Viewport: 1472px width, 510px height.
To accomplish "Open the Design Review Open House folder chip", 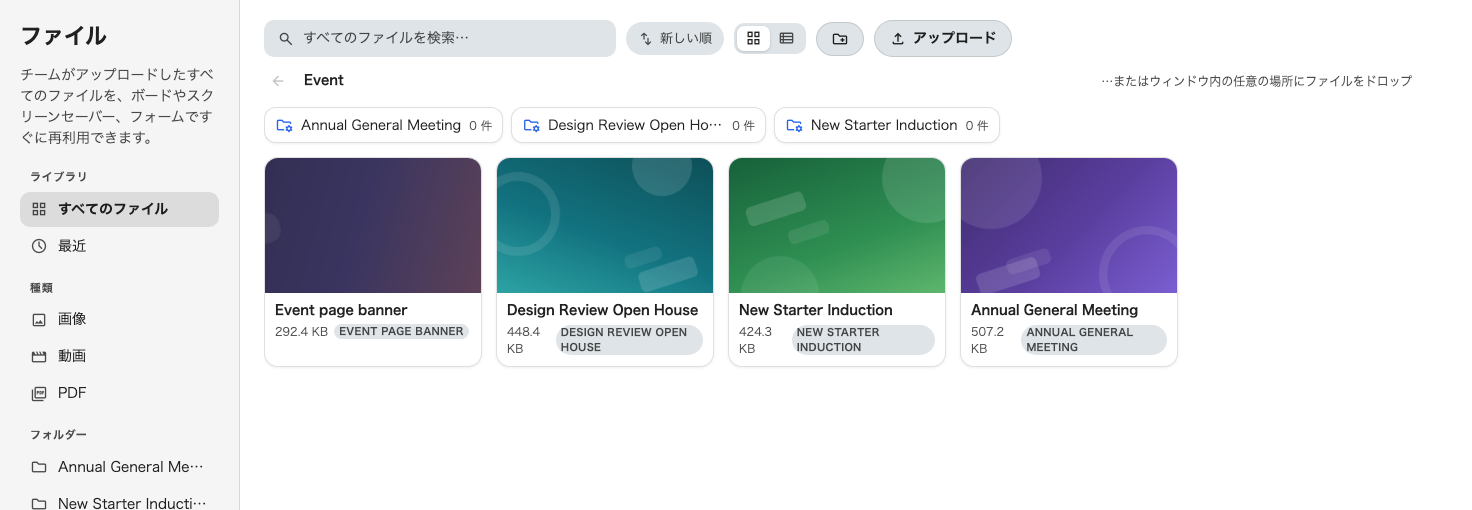I will (638, 125).
